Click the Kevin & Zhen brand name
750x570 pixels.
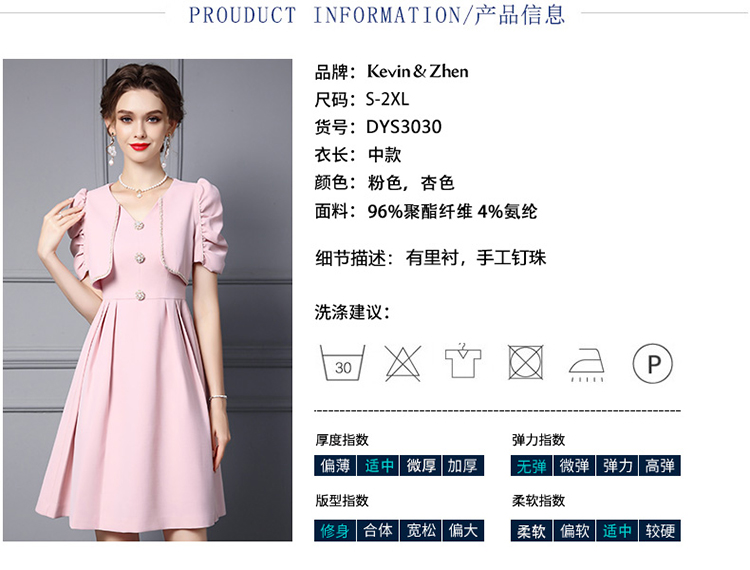(418, 71)
